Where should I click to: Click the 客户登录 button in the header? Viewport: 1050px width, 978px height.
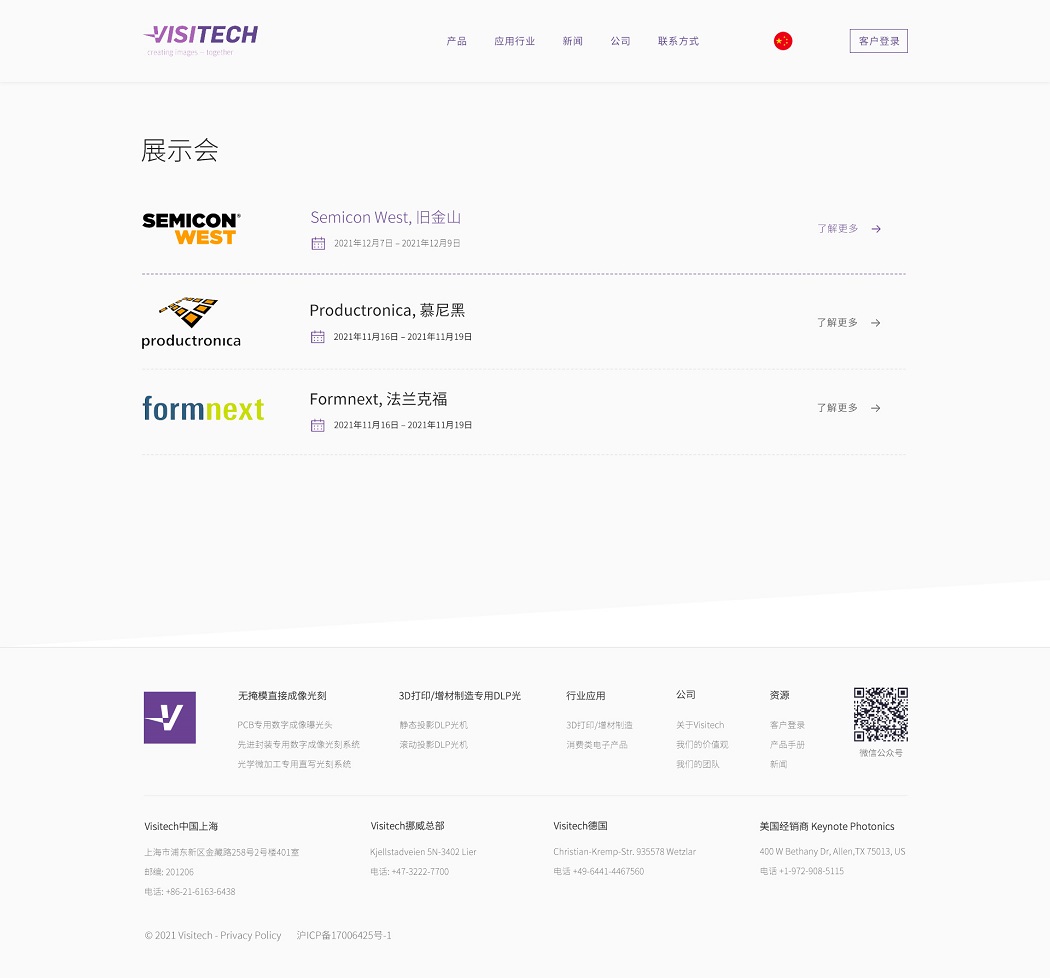879,41
